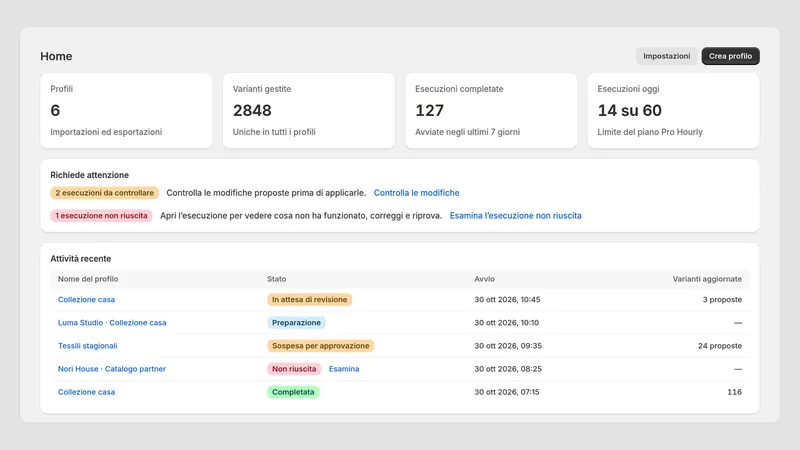800x450 pixels.
Task: Click the Stato column header
Action: 277,279
